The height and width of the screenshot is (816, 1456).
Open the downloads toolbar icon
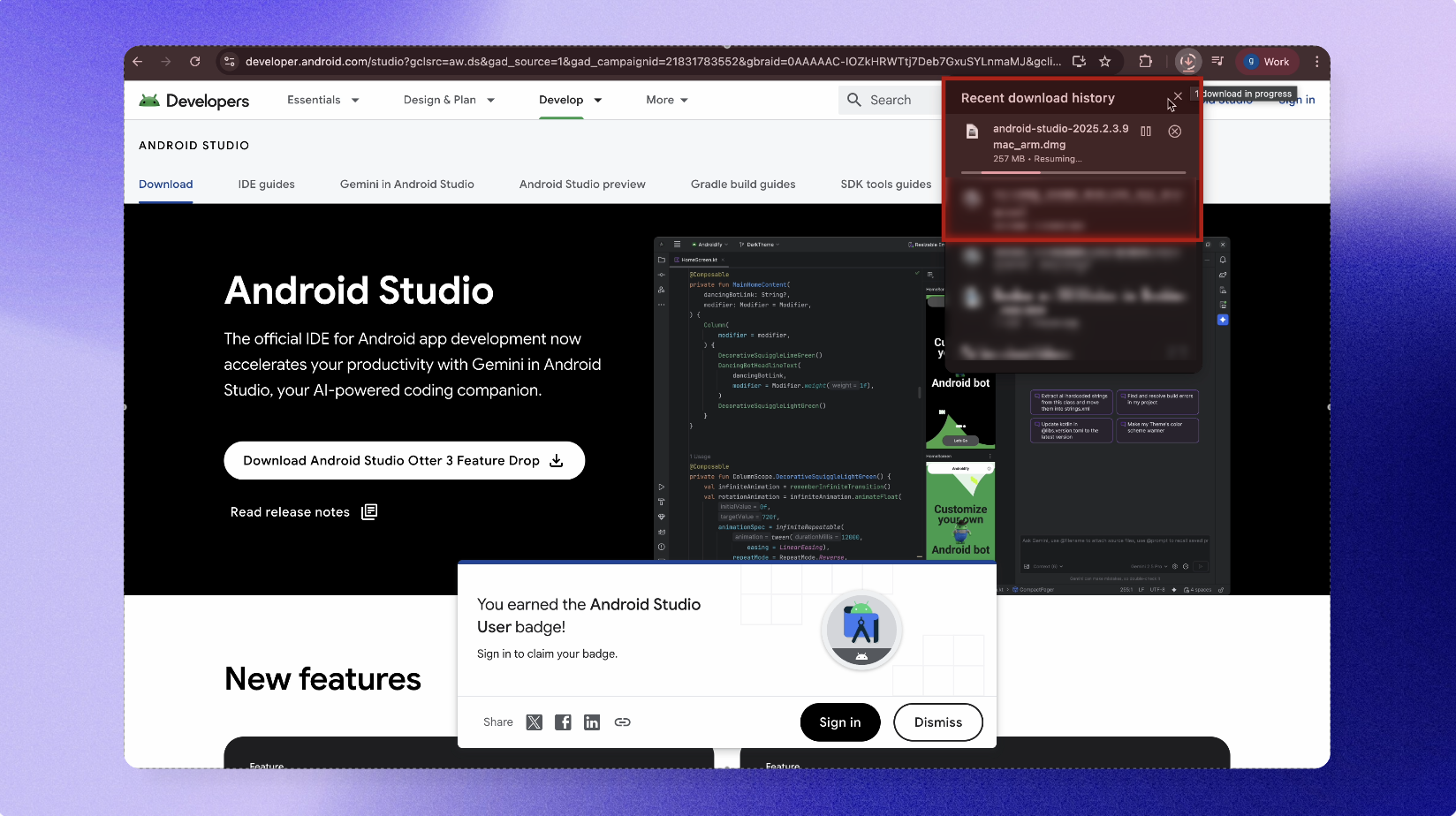tap(1187, 62)
